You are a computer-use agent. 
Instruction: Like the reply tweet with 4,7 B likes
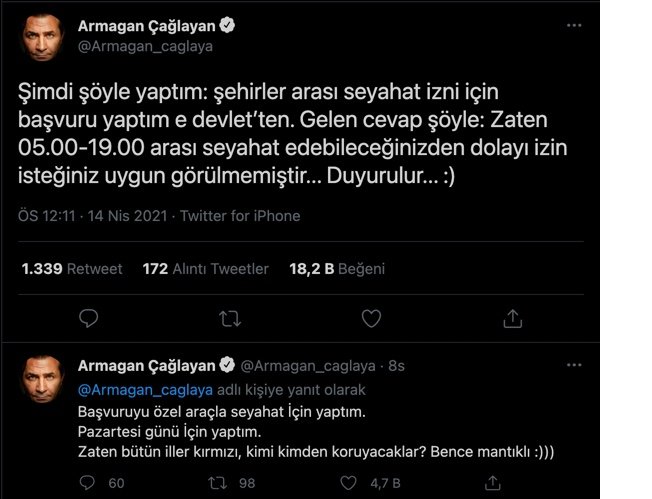coord(348,483)
